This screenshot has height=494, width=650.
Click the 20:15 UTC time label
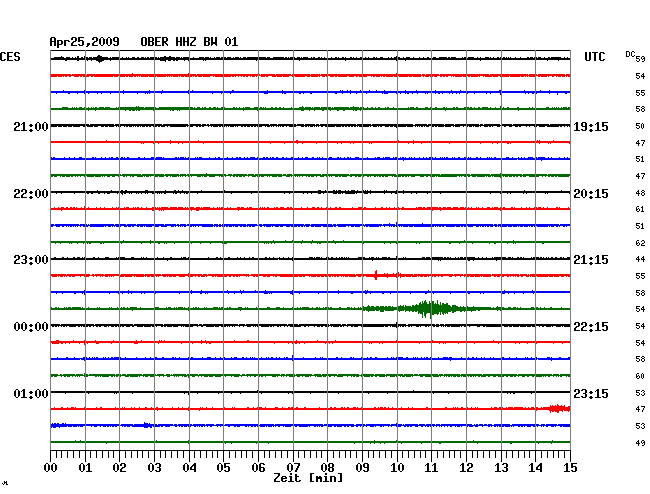[x=591, y=194]
